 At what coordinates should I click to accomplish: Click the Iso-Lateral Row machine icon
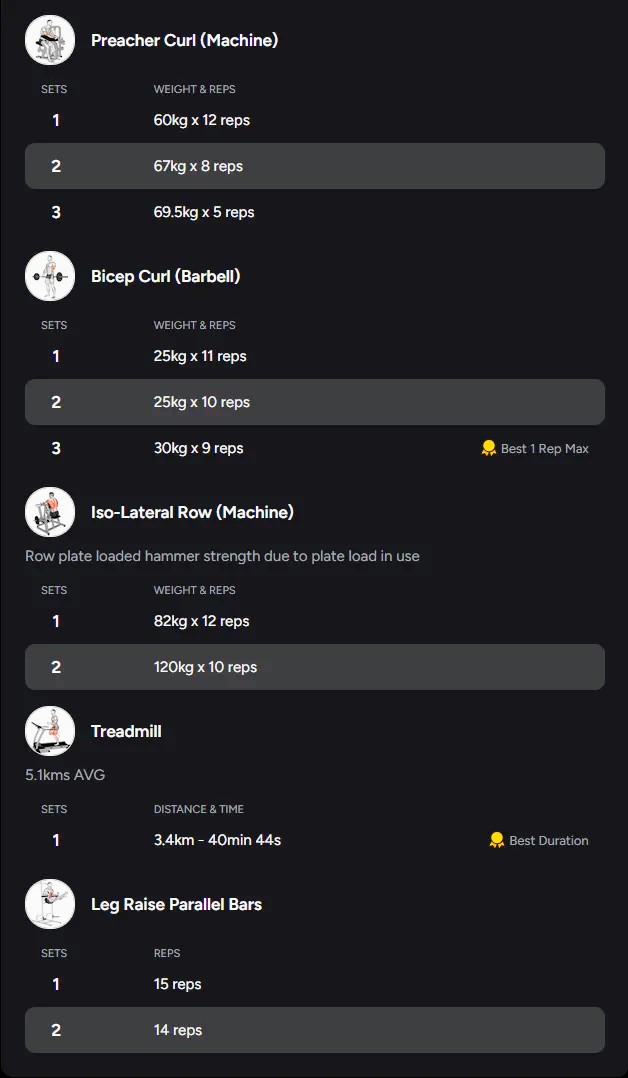tap(50, 512)
